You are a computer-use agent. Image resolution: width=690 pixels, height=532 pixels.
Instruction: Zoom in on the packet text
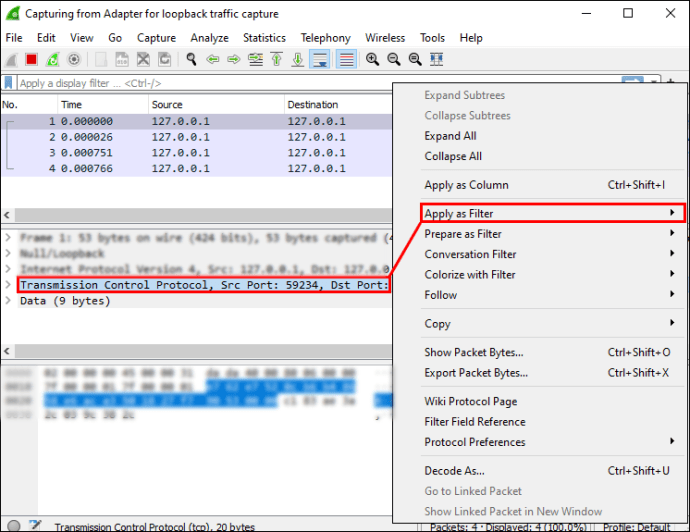tap(372, 59)
